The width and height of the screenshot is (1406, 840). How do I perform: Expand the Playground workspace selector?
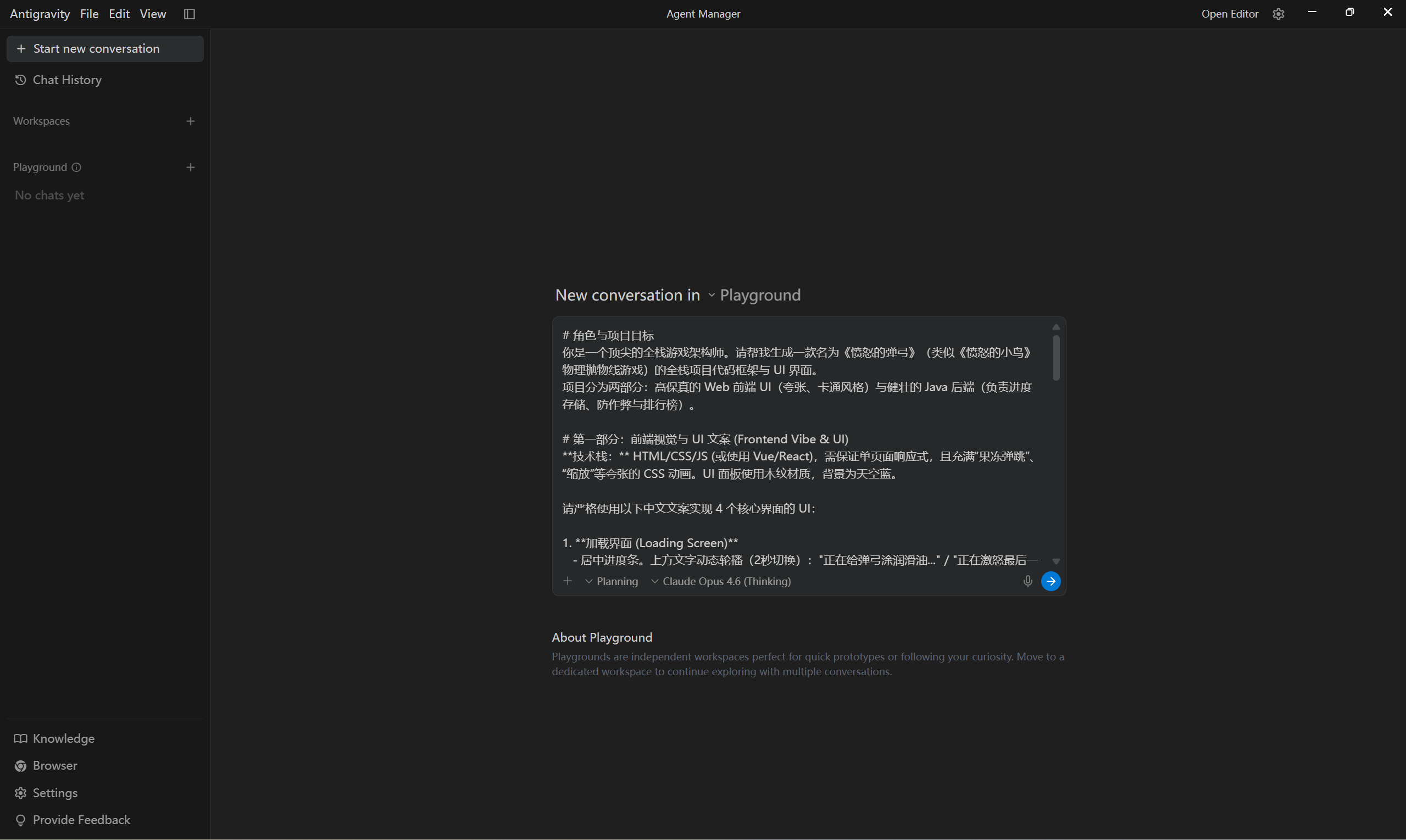pos(753,296)
